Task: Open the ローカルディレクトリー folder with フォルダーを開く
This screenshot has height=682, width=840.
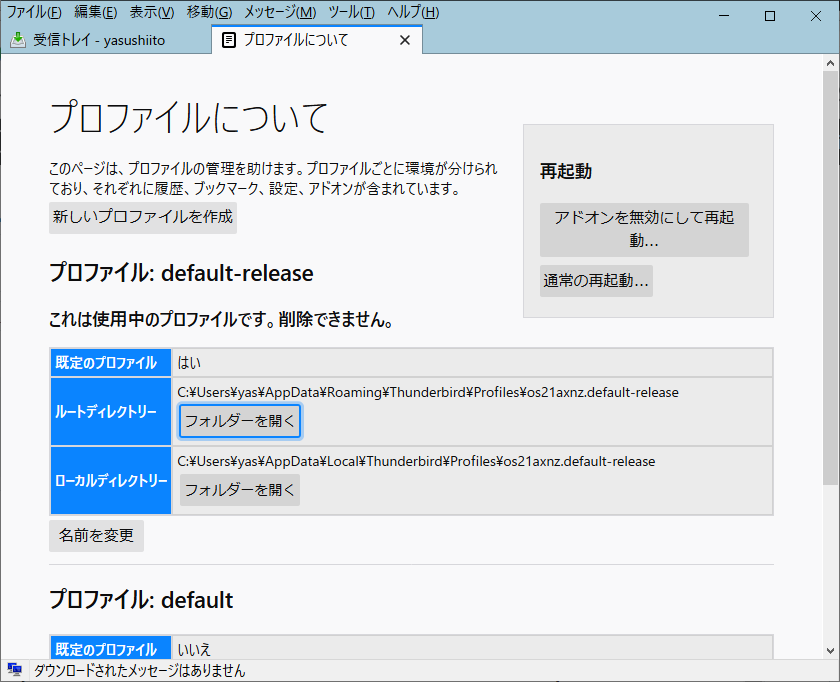Action: [239, 489]
